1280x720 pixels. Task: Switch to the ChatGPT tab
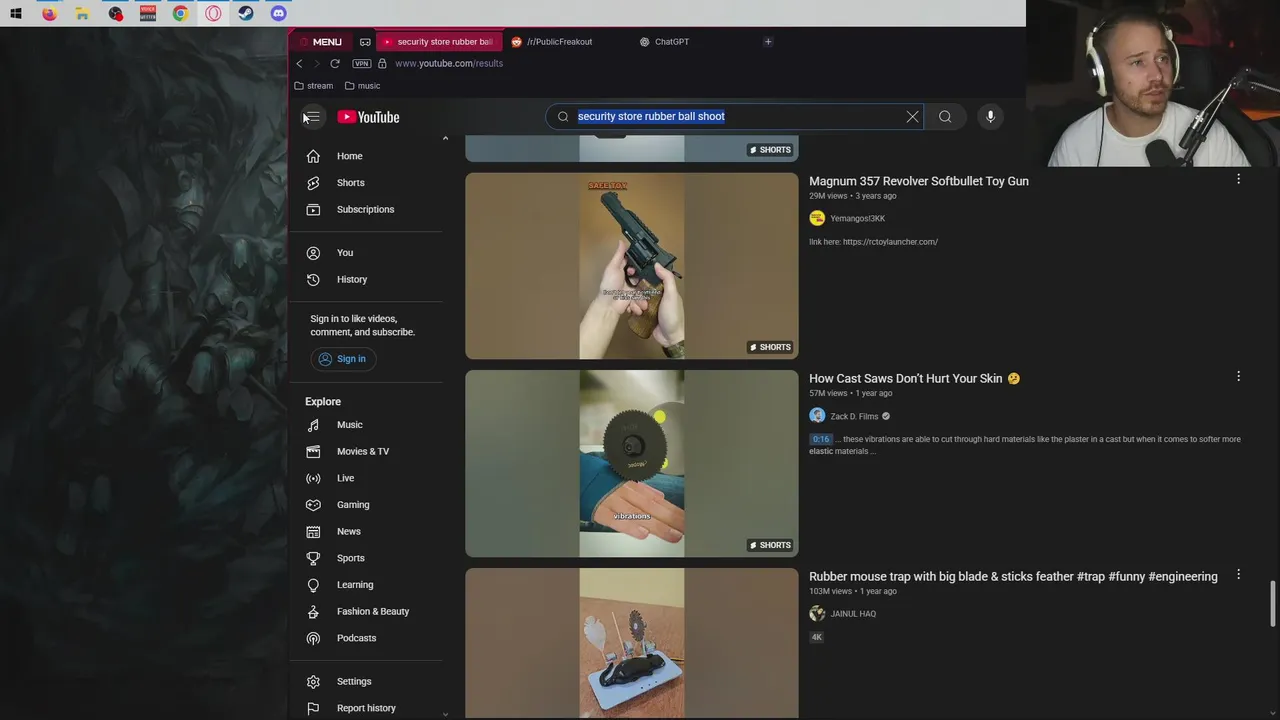pyautogui.click(x=672, y=42)
